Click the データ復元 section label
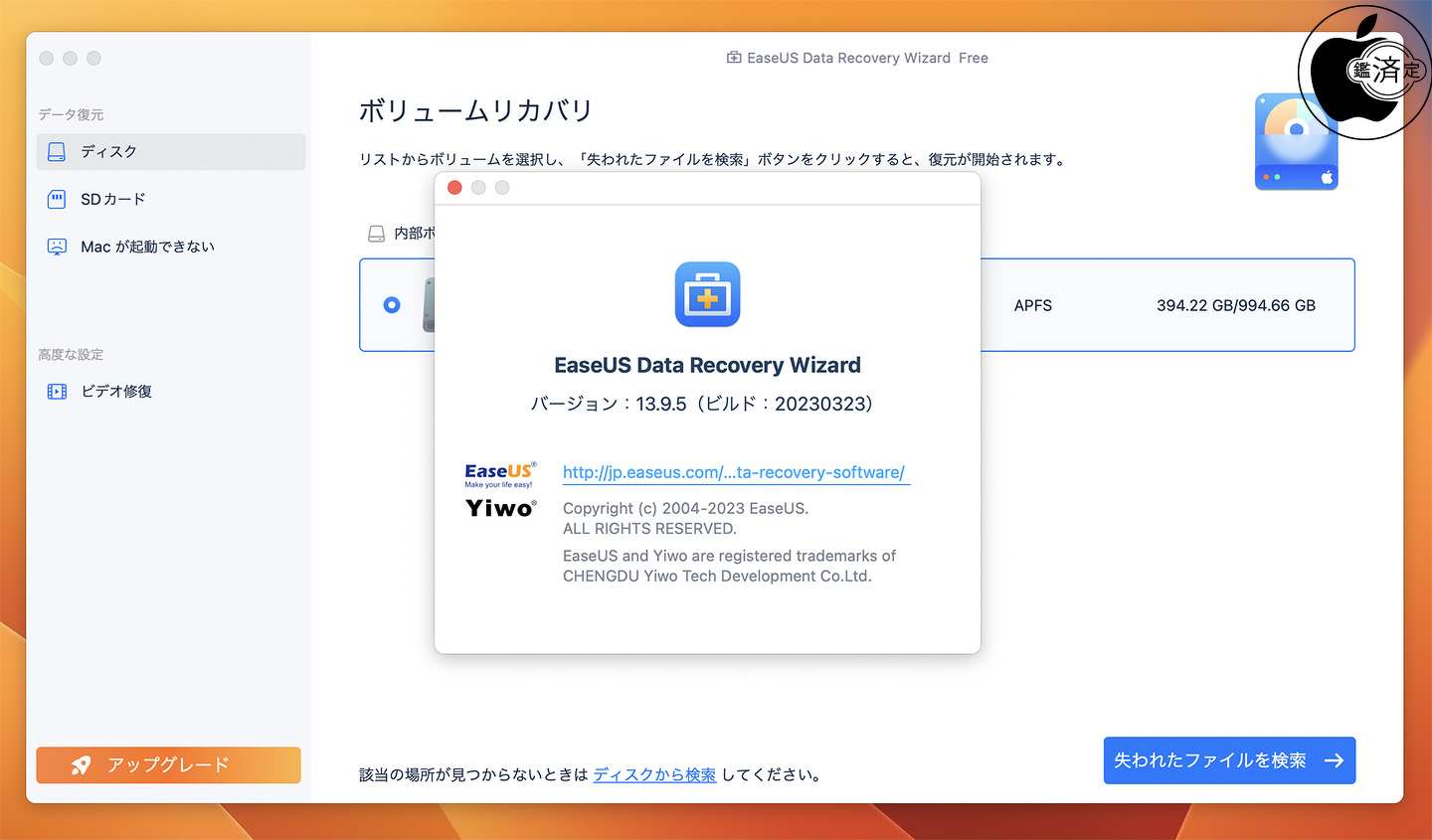 point(71,114)
